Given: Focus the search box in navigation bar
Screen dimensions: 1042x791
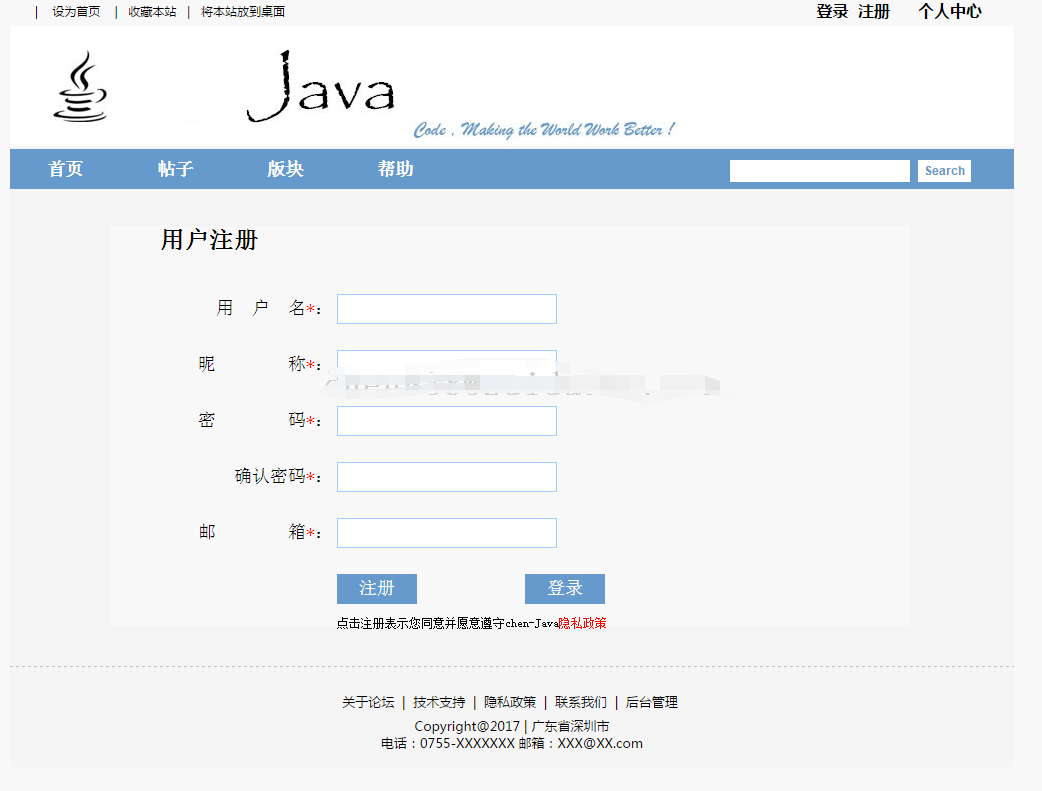Looking at the screenshot, I should point(819,171).
